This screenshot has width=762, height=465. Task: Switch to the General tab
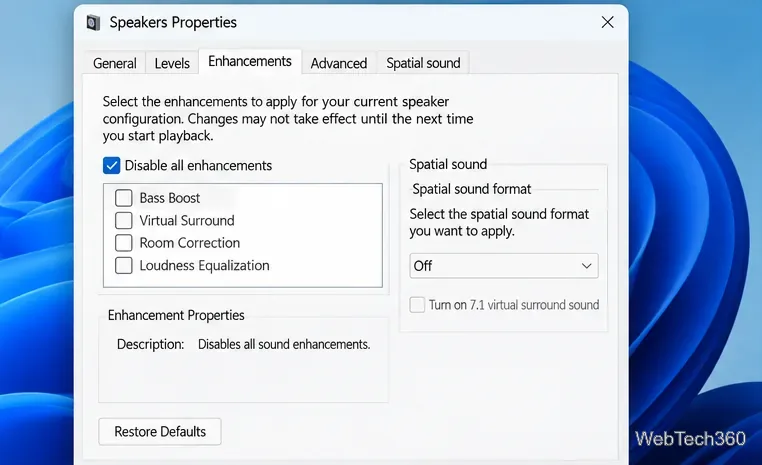click(115, 63)
